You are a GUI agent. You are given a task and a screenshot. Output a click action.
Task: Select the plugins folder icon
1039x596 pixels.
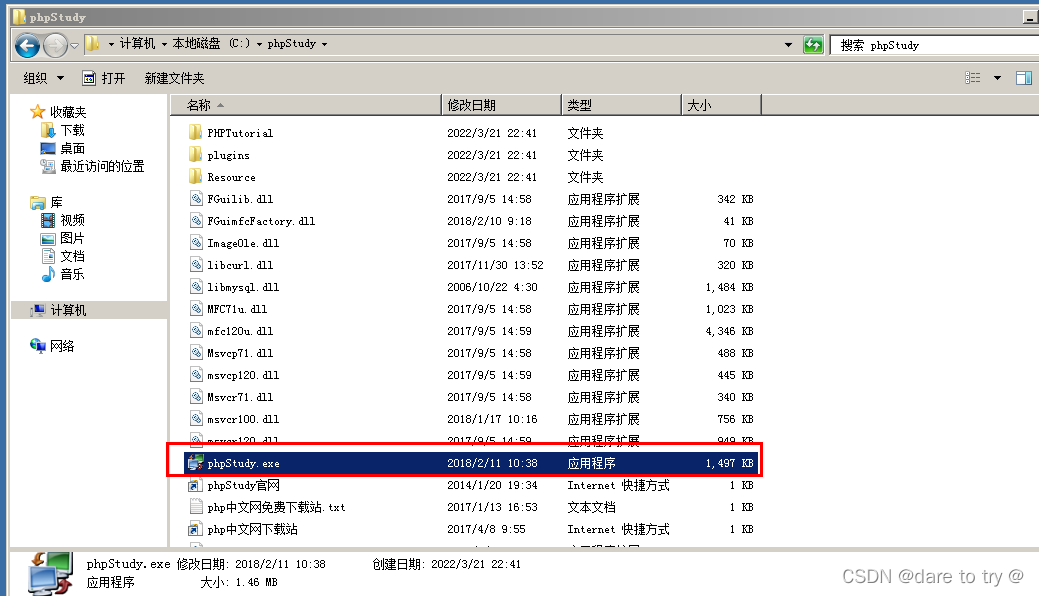coord(195,154)
